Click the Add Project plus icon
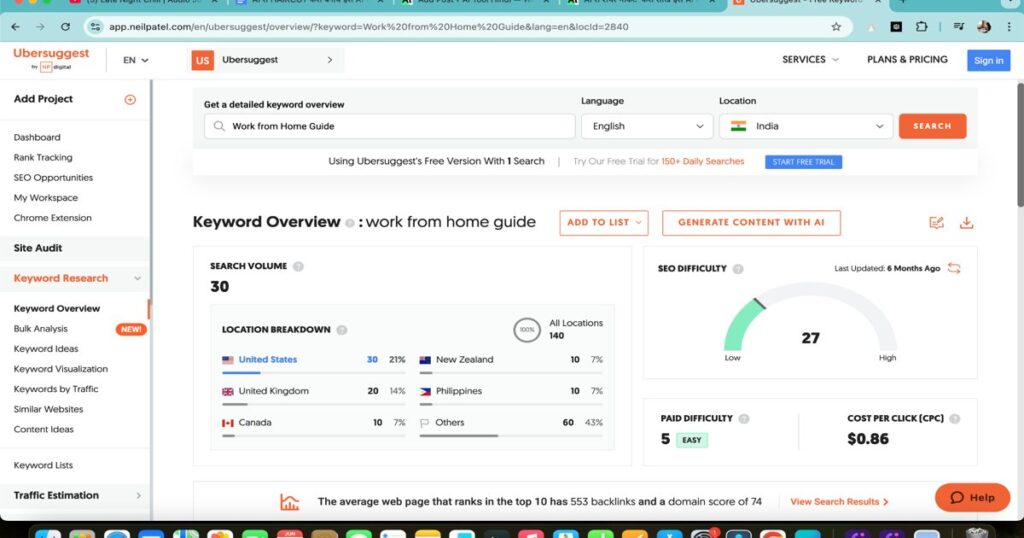This screenshot has height=538, width=1024. point(130,99)
